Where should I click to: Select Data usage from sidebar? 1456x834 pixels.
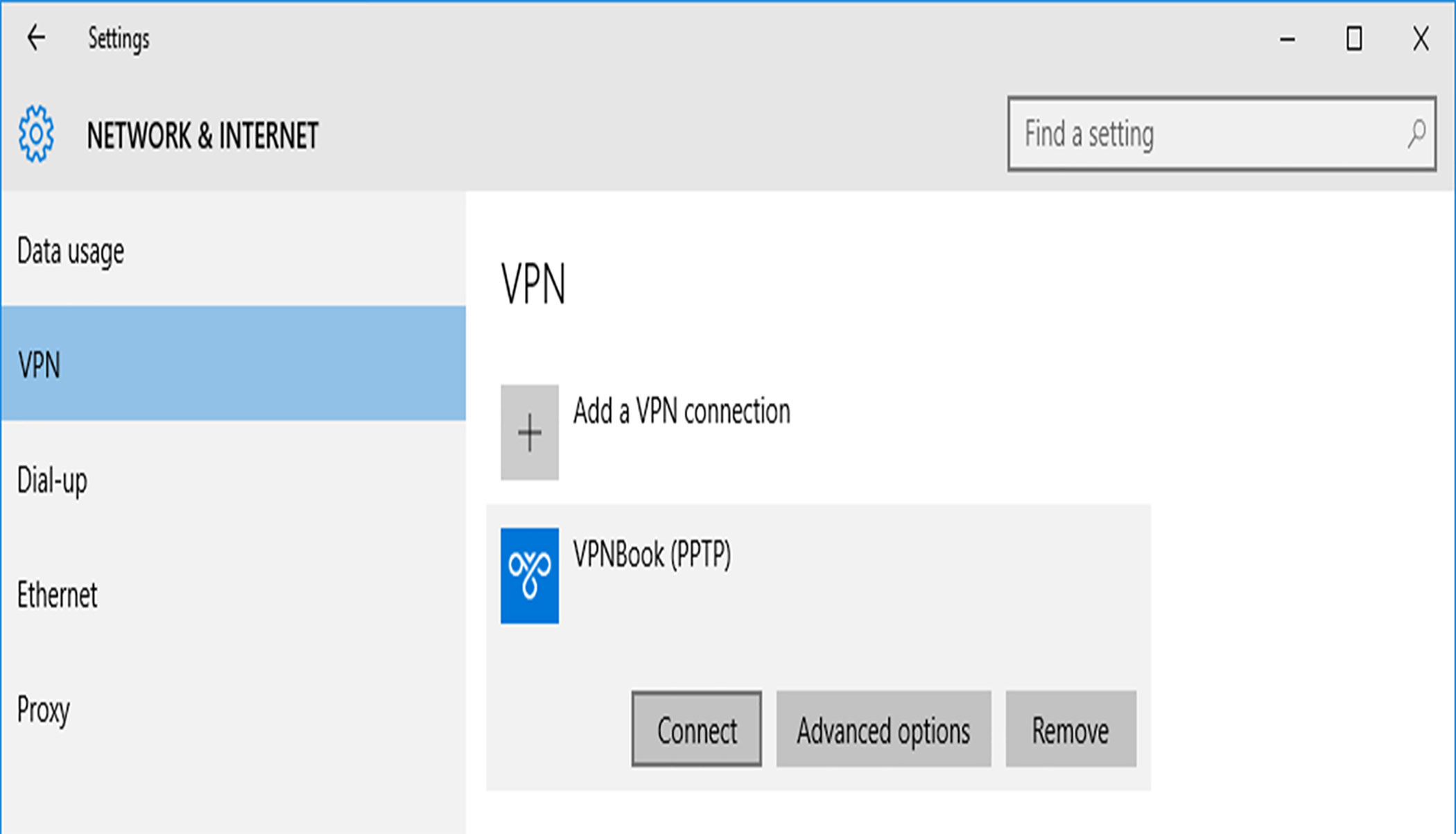pyautogui.click(x=71, y=250)
